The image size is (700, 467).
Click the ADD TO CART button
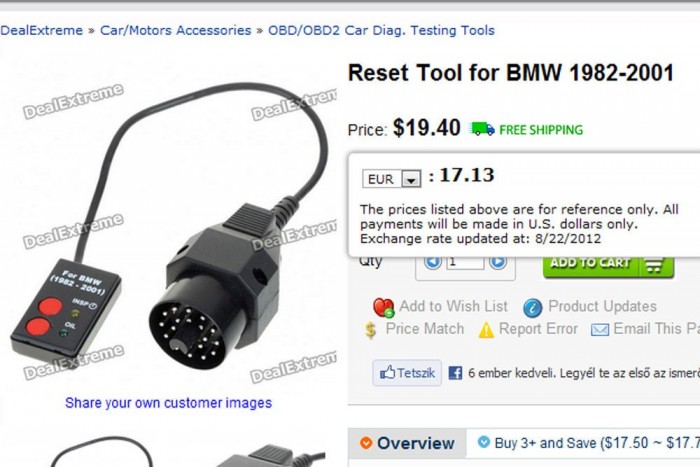pyautogui.click(x=608, y=265)
